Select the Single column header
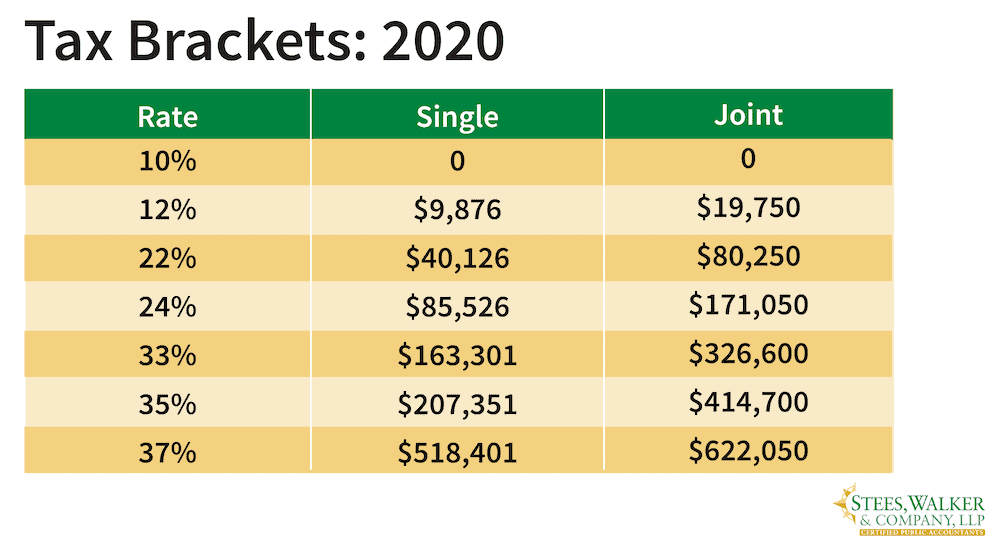Viewport: 1002px width, 547px height. [x=457, y=116]
